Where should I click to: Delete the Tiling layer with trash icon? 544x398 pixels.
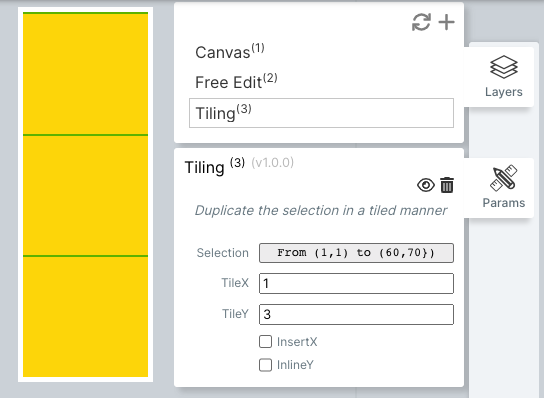coord(447,185)
